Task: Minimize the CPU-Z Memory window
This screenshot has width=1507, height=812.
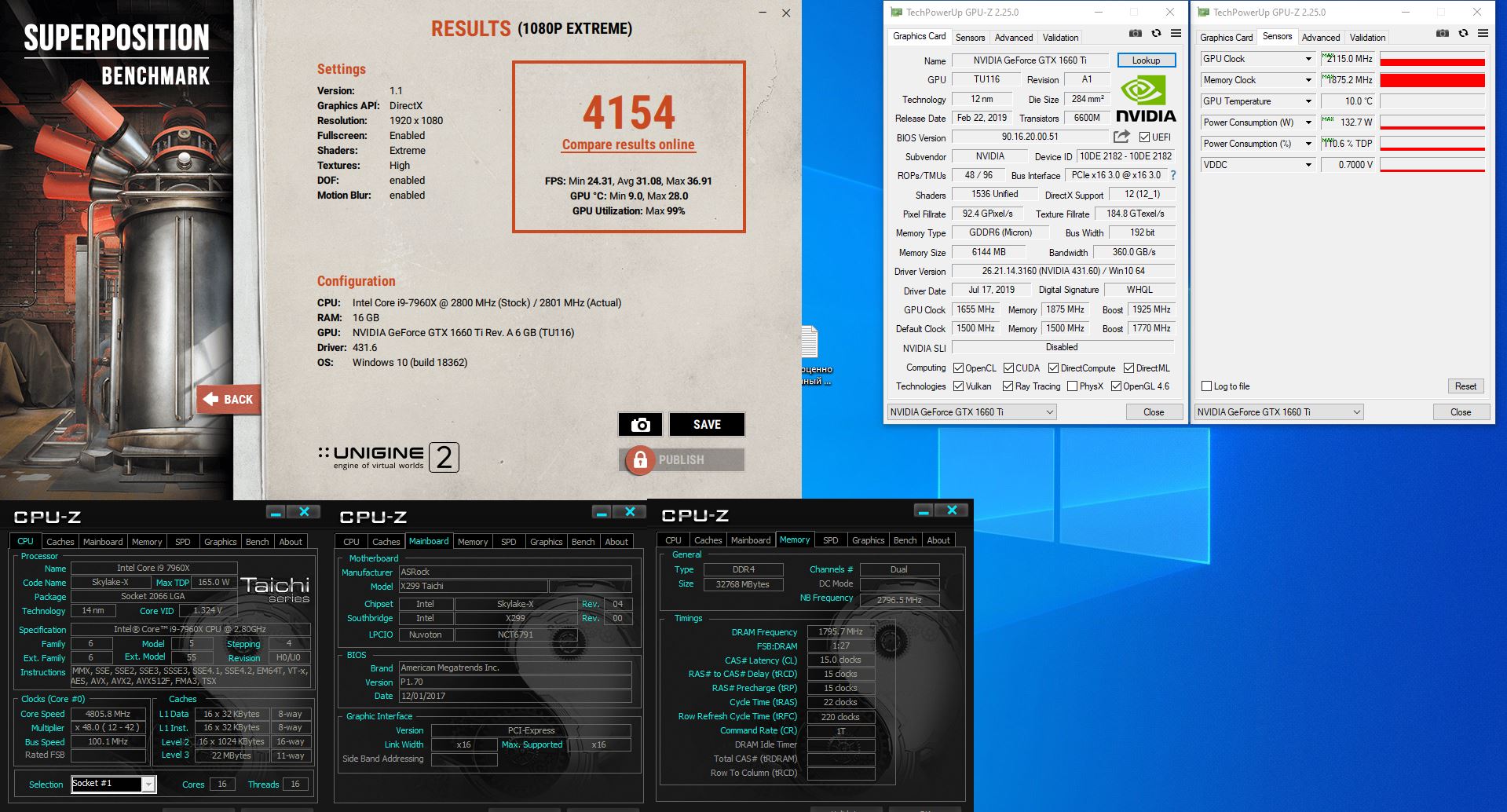Action: [x=924, y=511]
